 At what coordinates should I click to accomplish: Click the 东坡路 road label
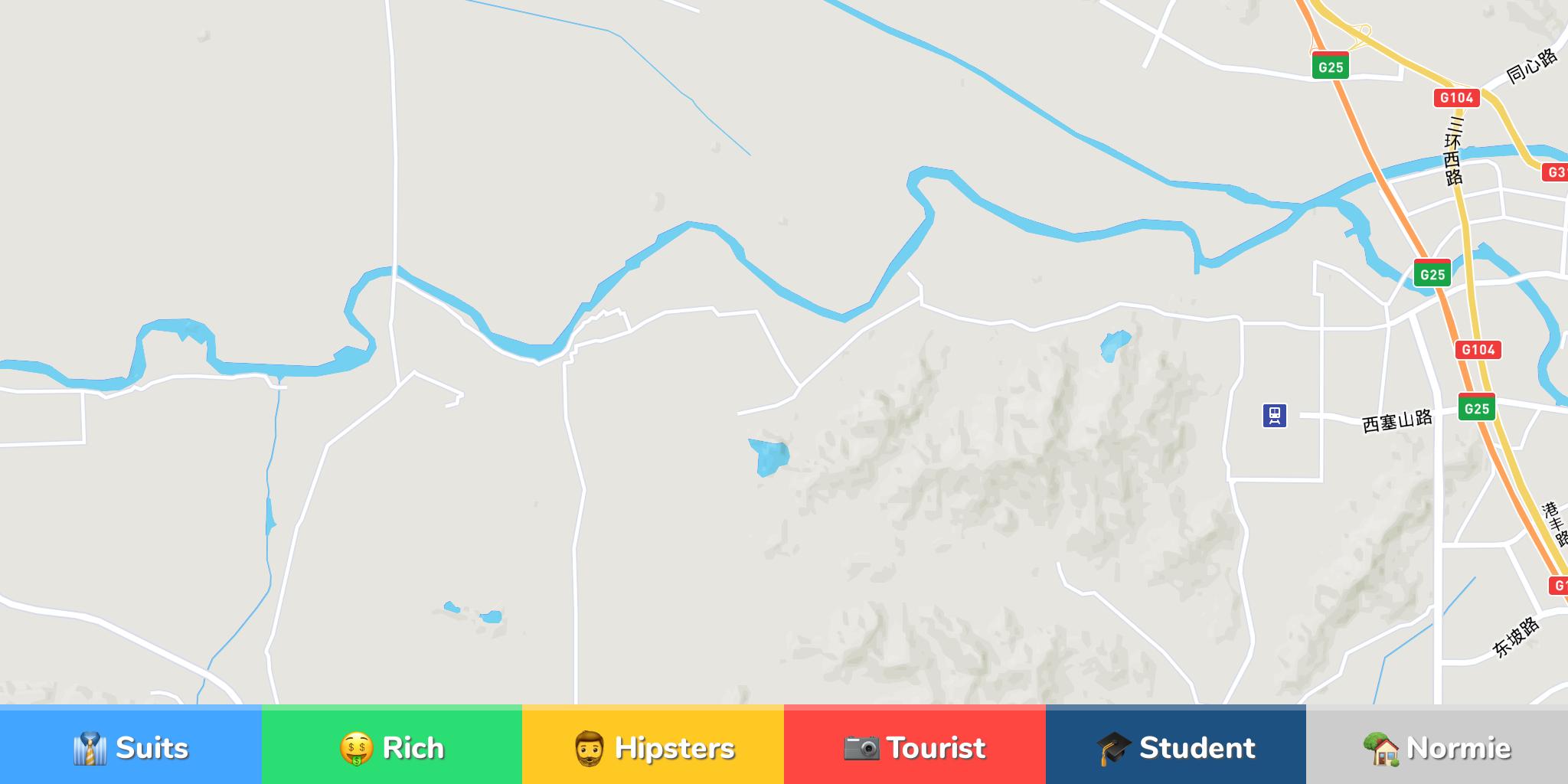[1516, 637]
